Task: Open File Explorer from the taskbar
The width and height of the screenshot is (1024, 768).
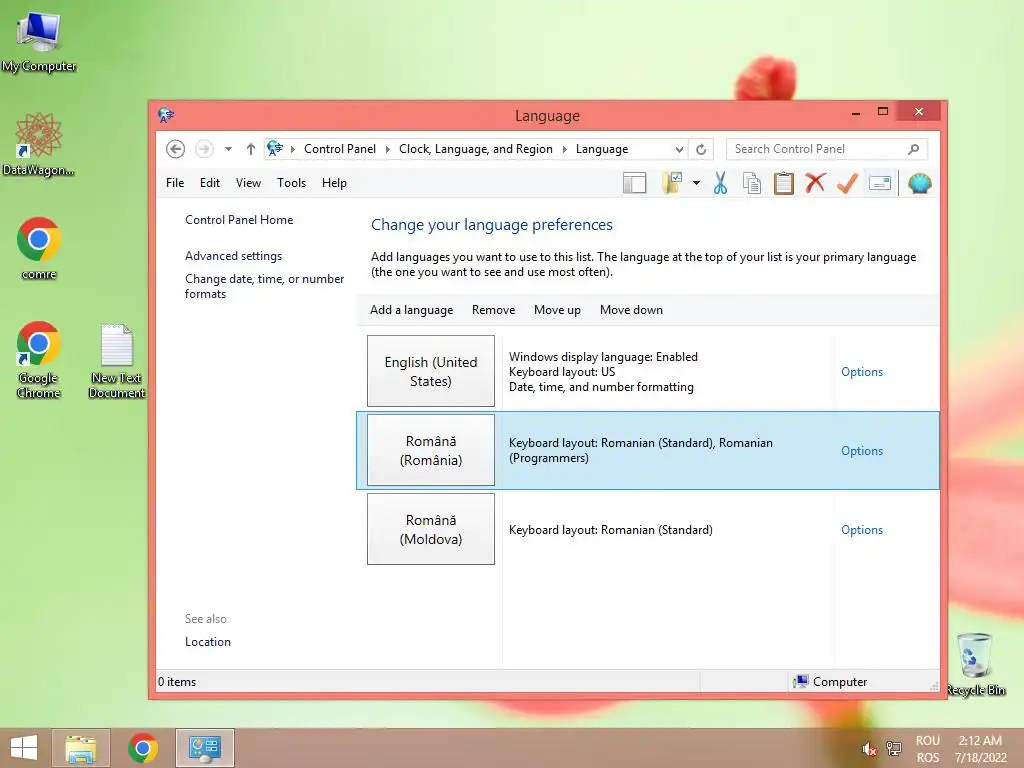Action: 80,748
